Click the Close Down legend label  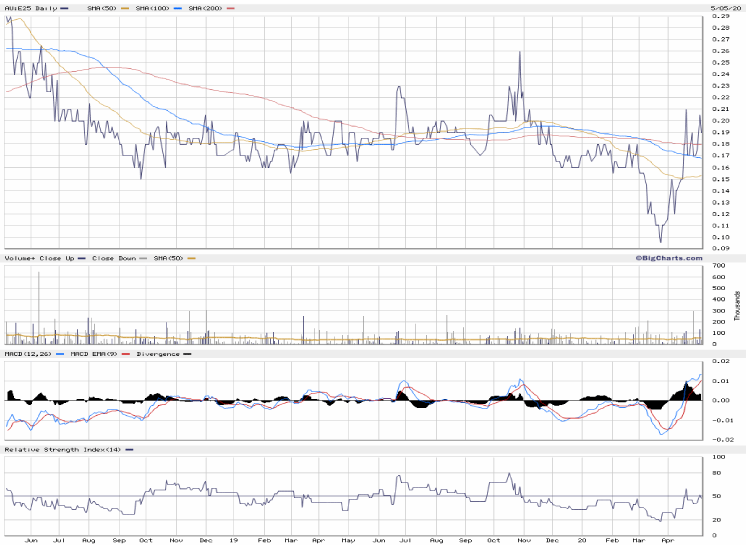[x=113, y=258]
